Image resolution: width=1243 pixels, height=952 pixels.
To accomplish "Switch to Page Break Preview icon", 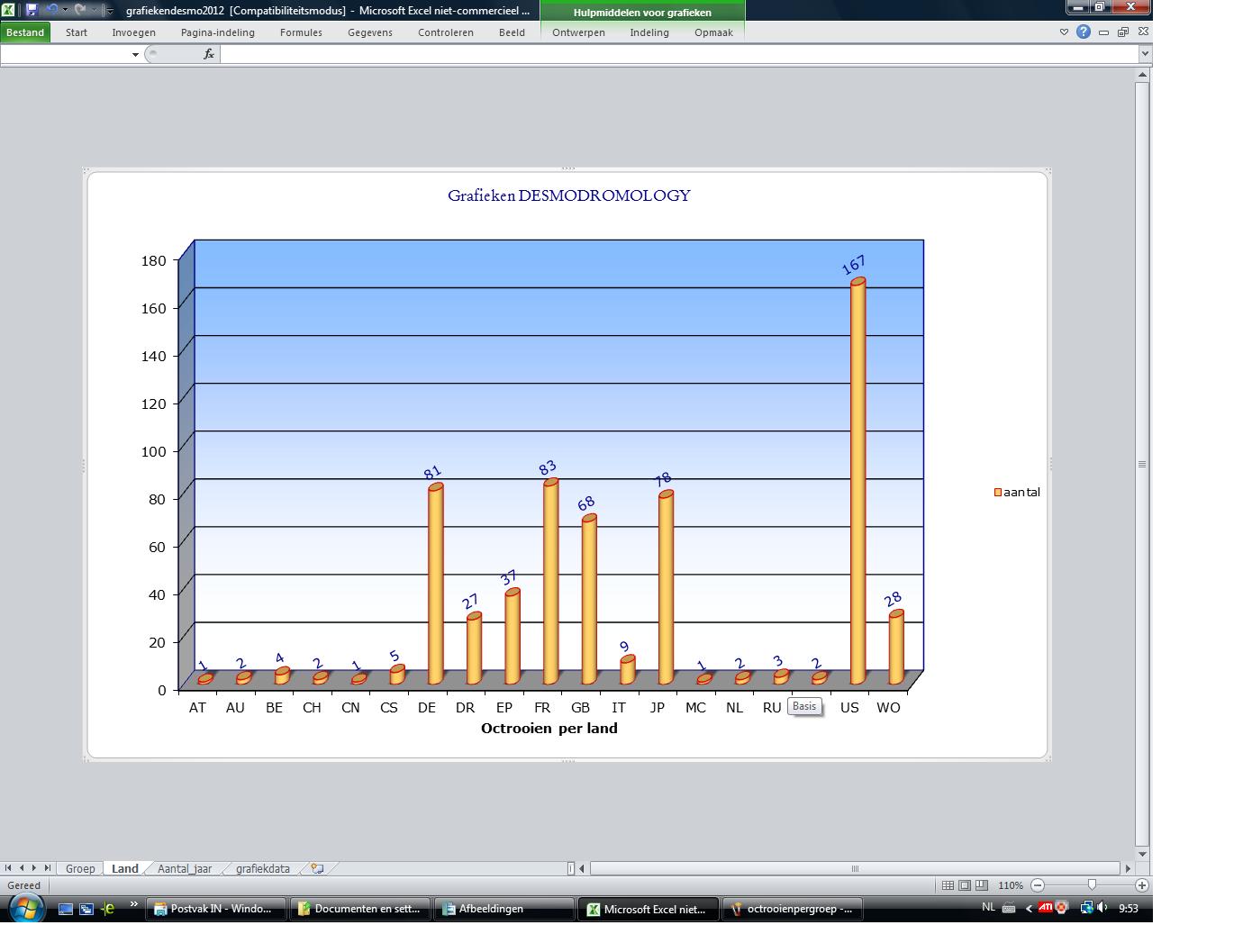I will [982, 885].
